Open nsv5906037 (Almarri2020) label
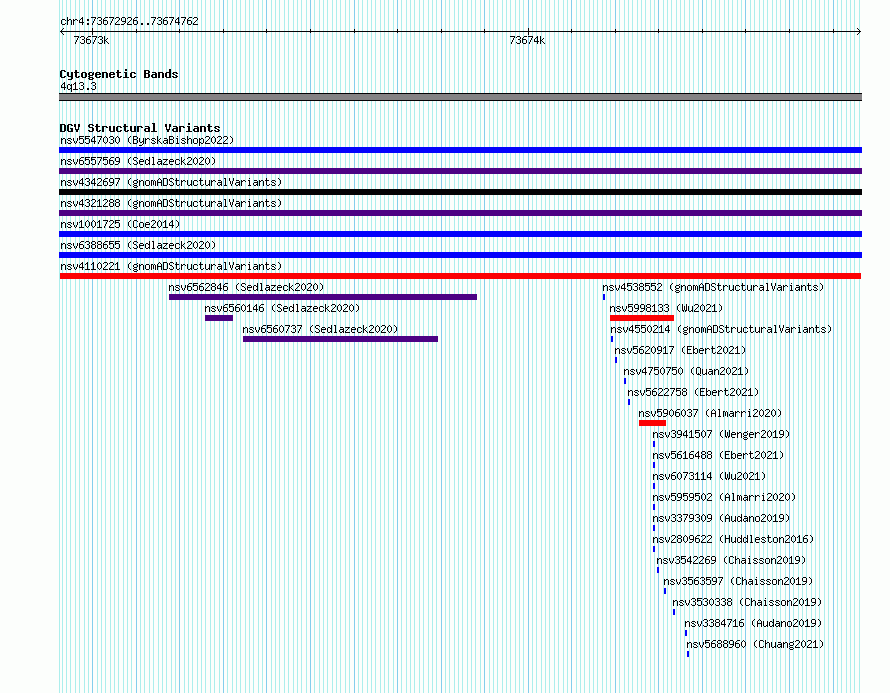The width and height of the screenshot is (890, 693). [x=710, y=413]
